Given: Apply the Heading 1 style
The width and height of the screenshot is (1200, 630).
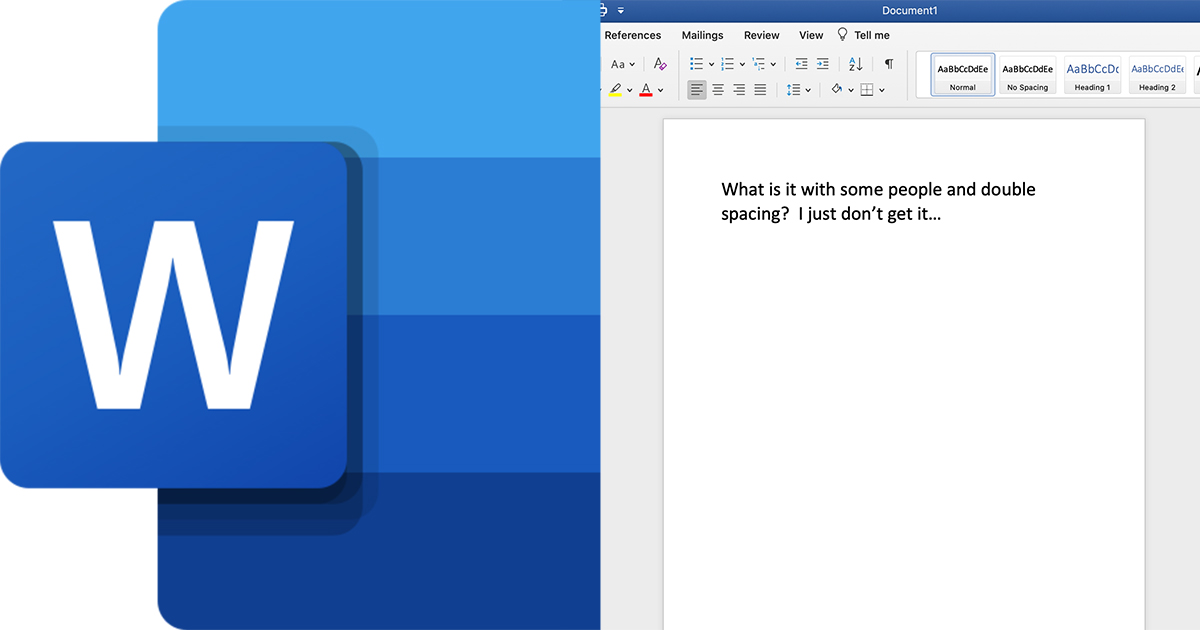Looking at the screenshot, I should point(1092,75).
